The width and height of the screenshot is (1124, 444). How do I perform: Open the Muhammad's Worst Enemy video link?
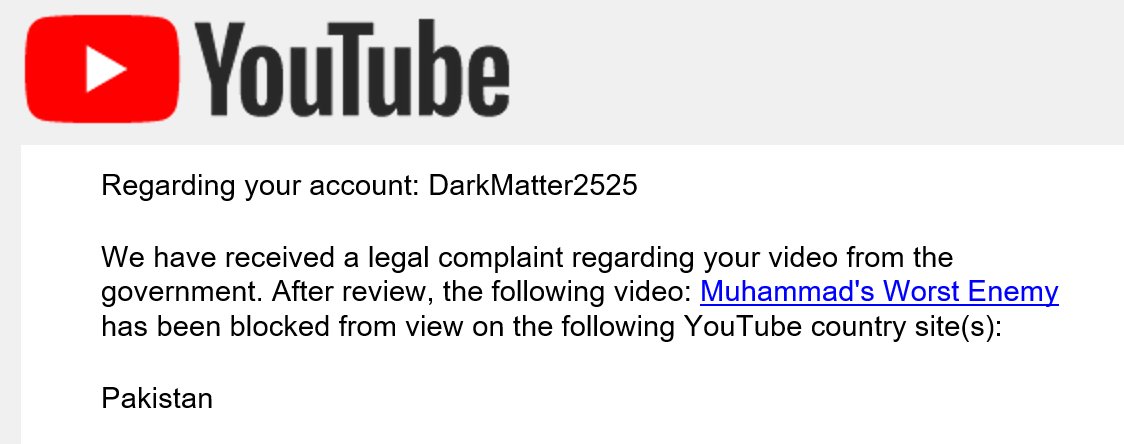(x=879, y=292)
